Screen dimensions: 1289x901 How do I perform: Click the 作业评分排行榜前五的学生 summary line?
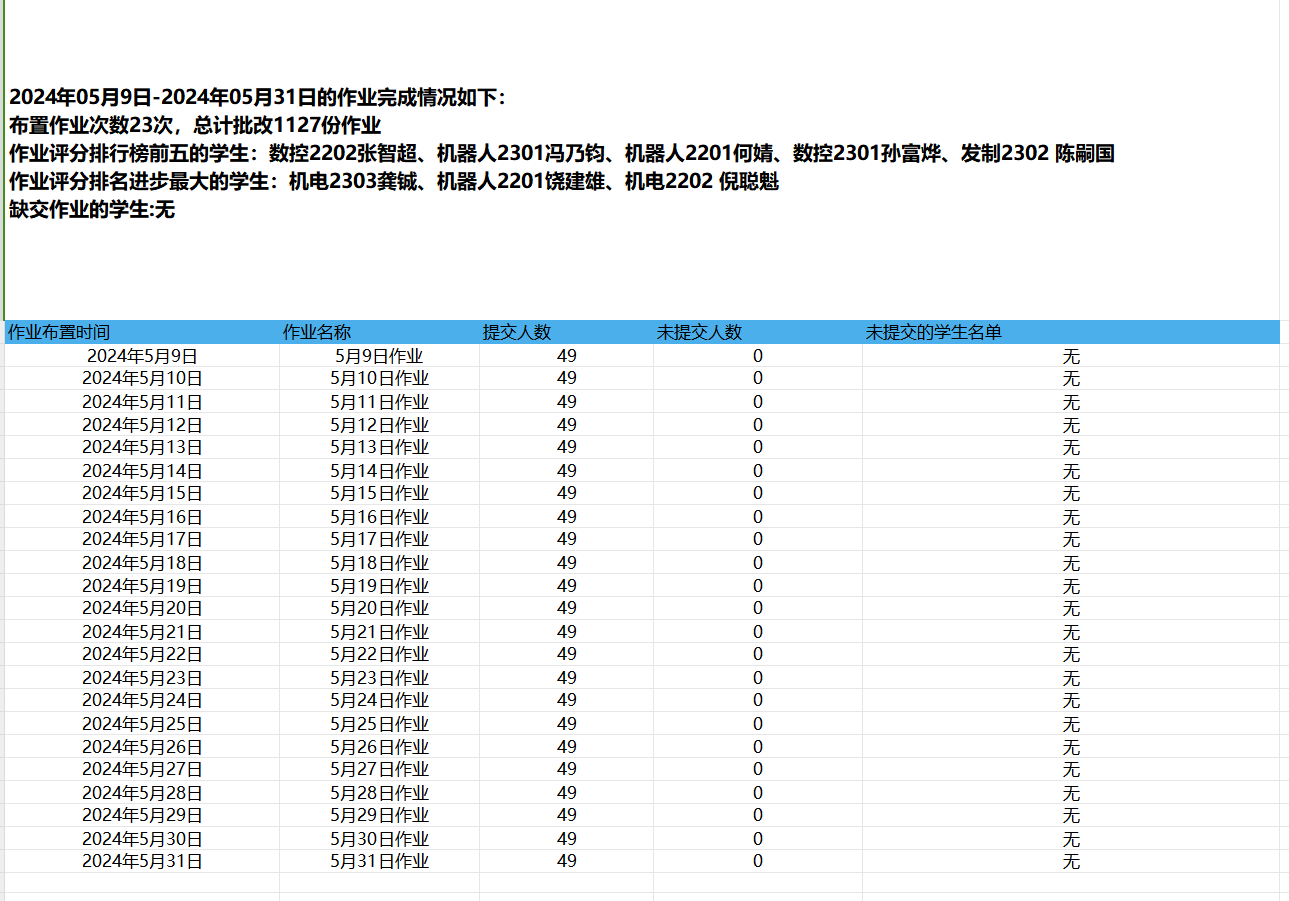561,154
